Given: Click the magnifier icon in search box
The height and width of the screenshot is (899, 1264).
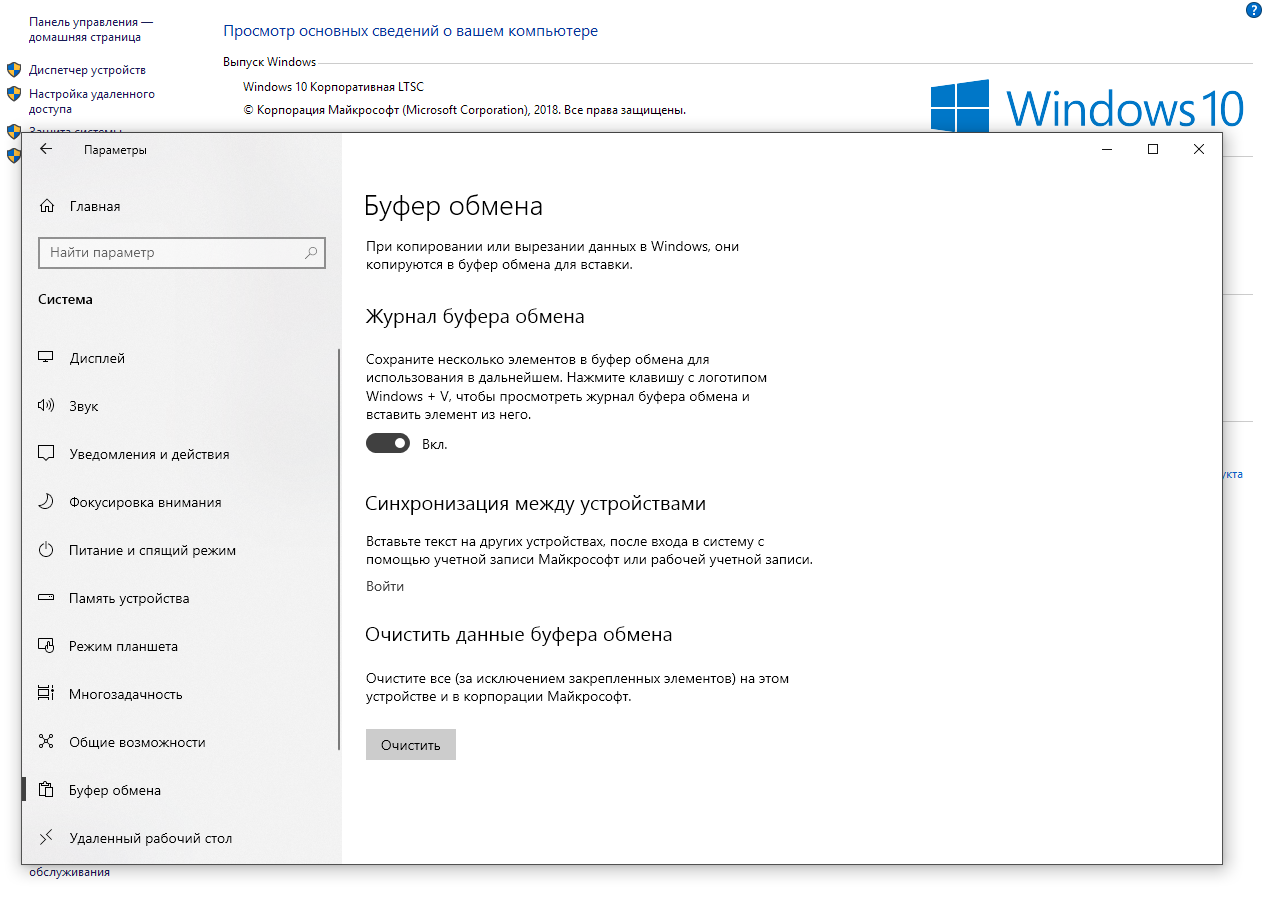Looking at the screenshot, I should (311, 253).
